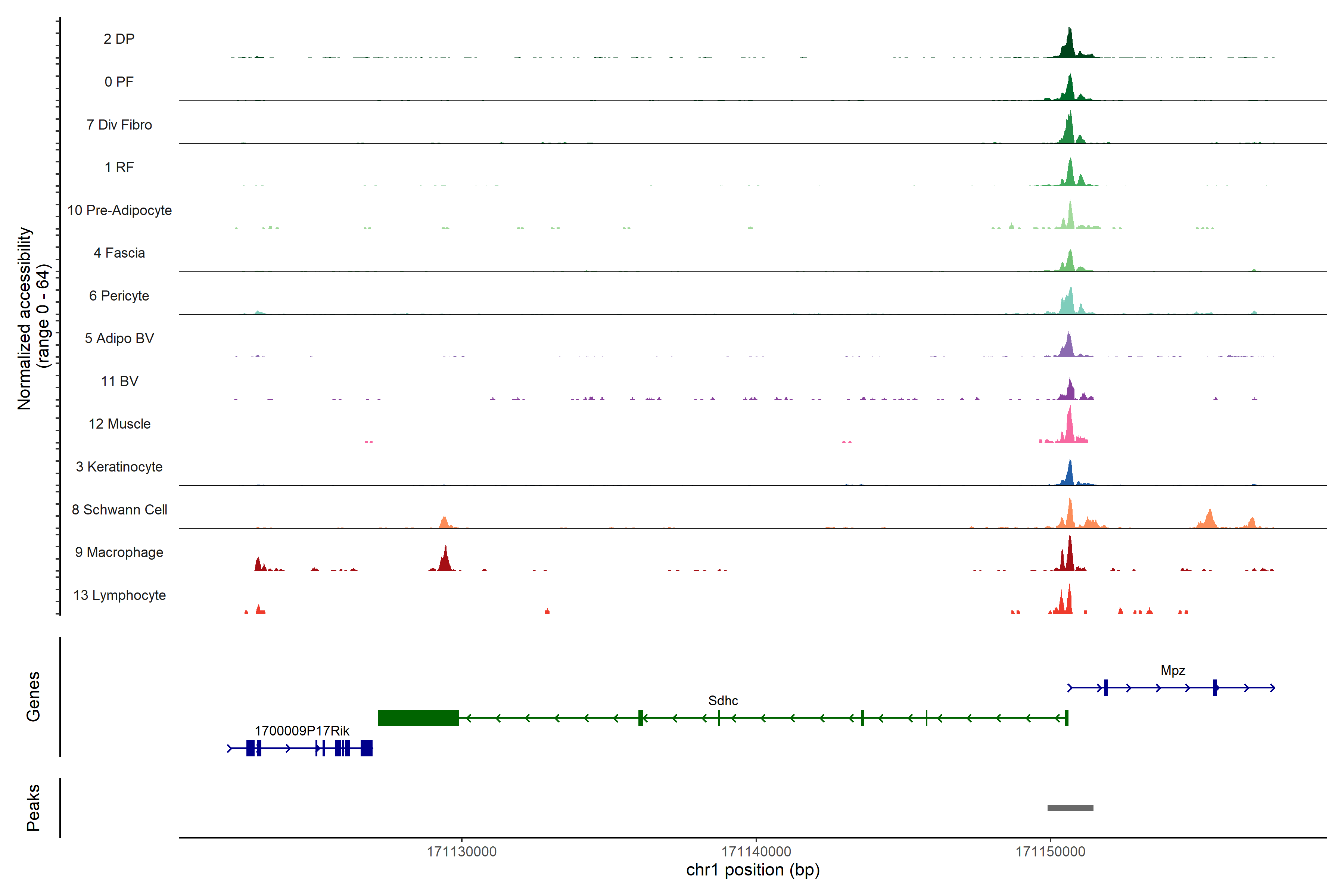Click the 171150000 axis tick label
The width and height of the screenshot is (1344, 896).
pyautogui.click(x=1050, y=852)
